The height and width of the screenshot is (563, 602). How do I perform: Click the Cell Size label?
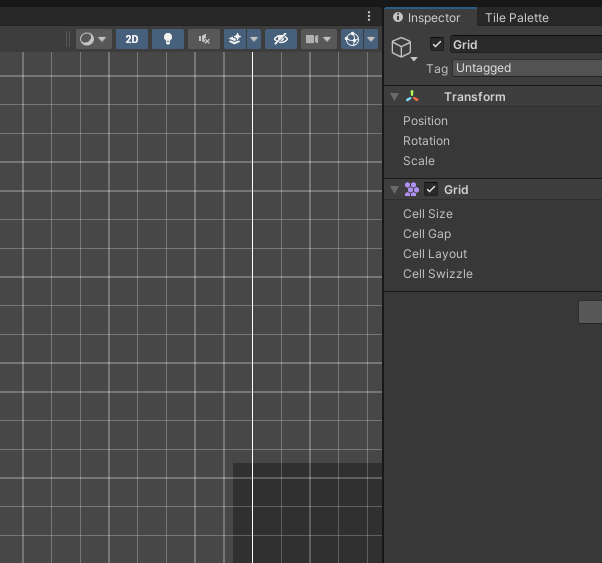click(x=428, y=214)
